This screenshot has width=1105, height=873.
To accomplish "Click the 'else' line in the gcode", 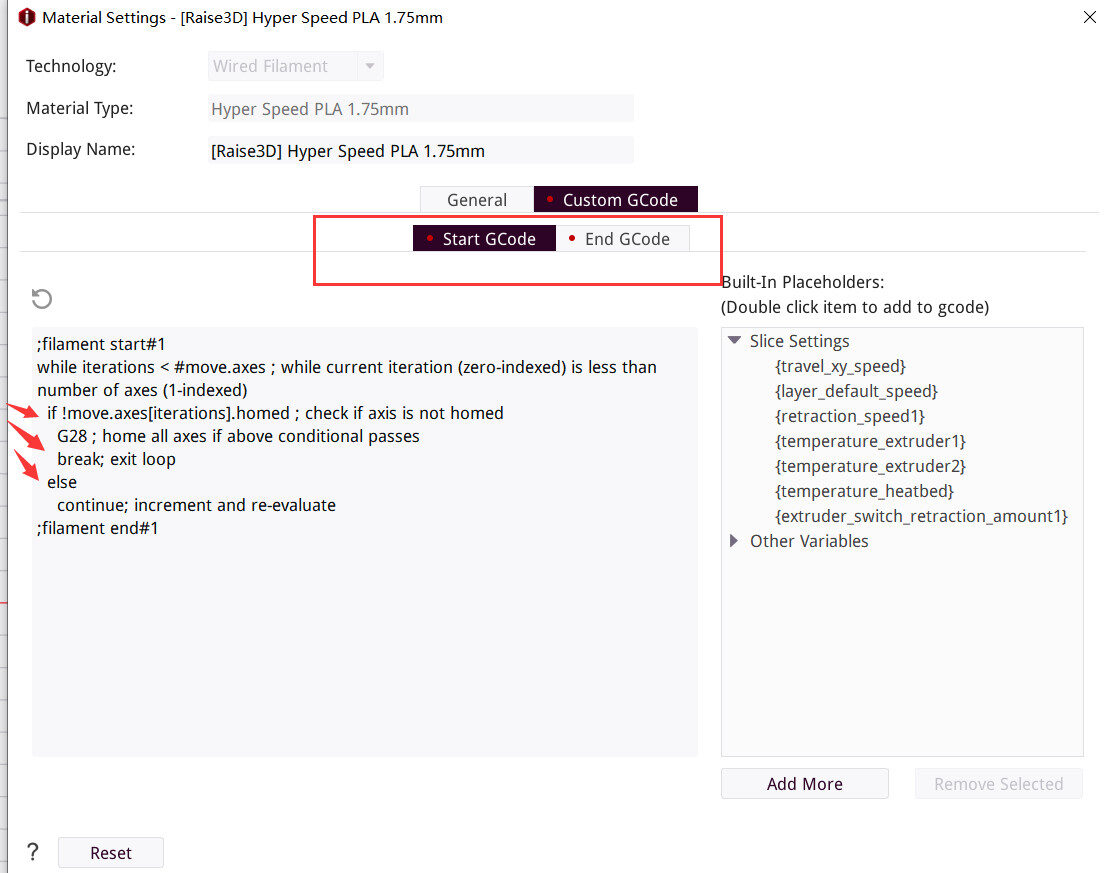I will pyautogui.click(x=62, y=482).
